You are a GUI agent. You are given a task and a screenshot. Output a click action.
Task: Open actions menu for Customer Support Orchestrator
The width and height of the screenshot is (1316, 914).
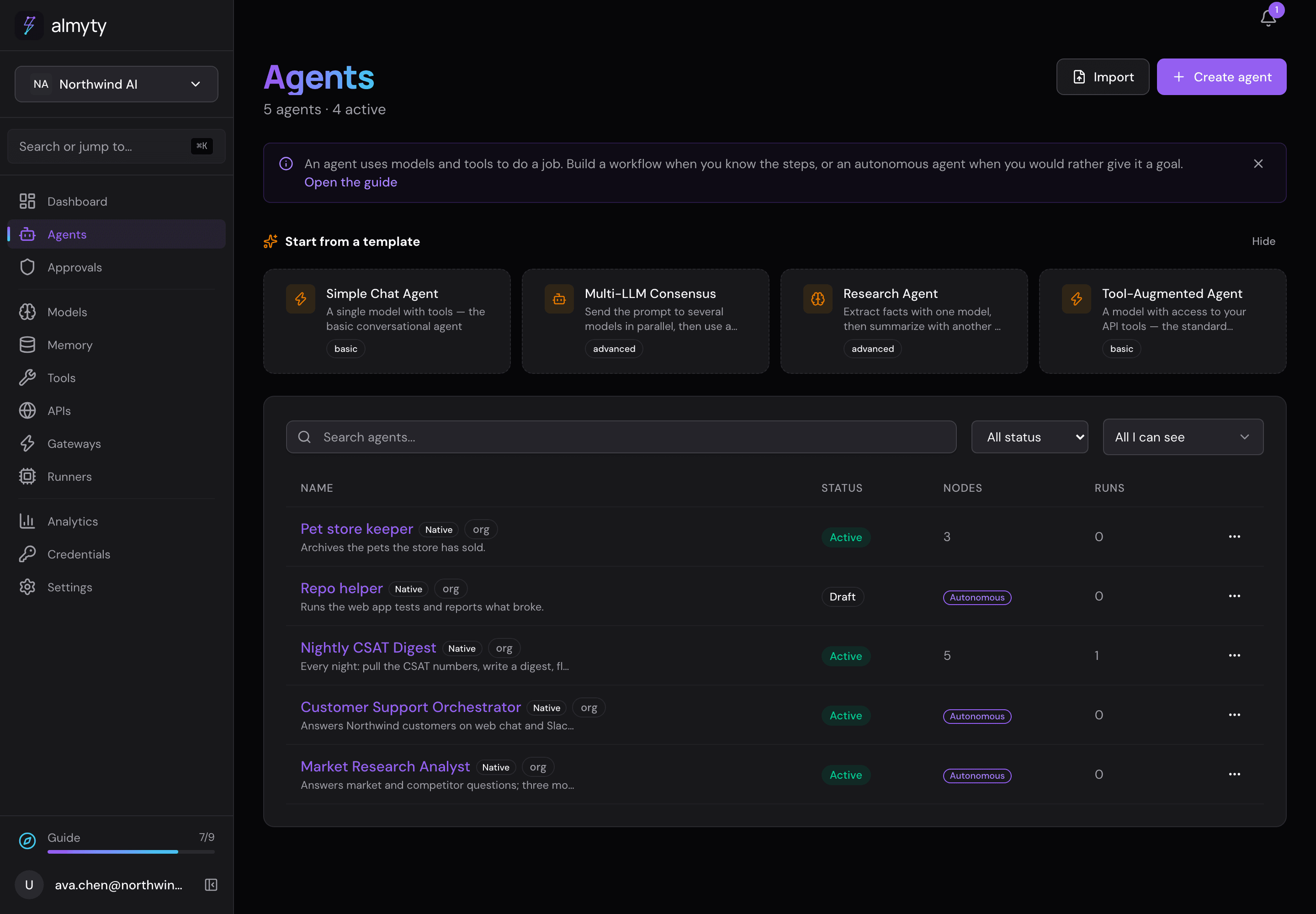1234,715
